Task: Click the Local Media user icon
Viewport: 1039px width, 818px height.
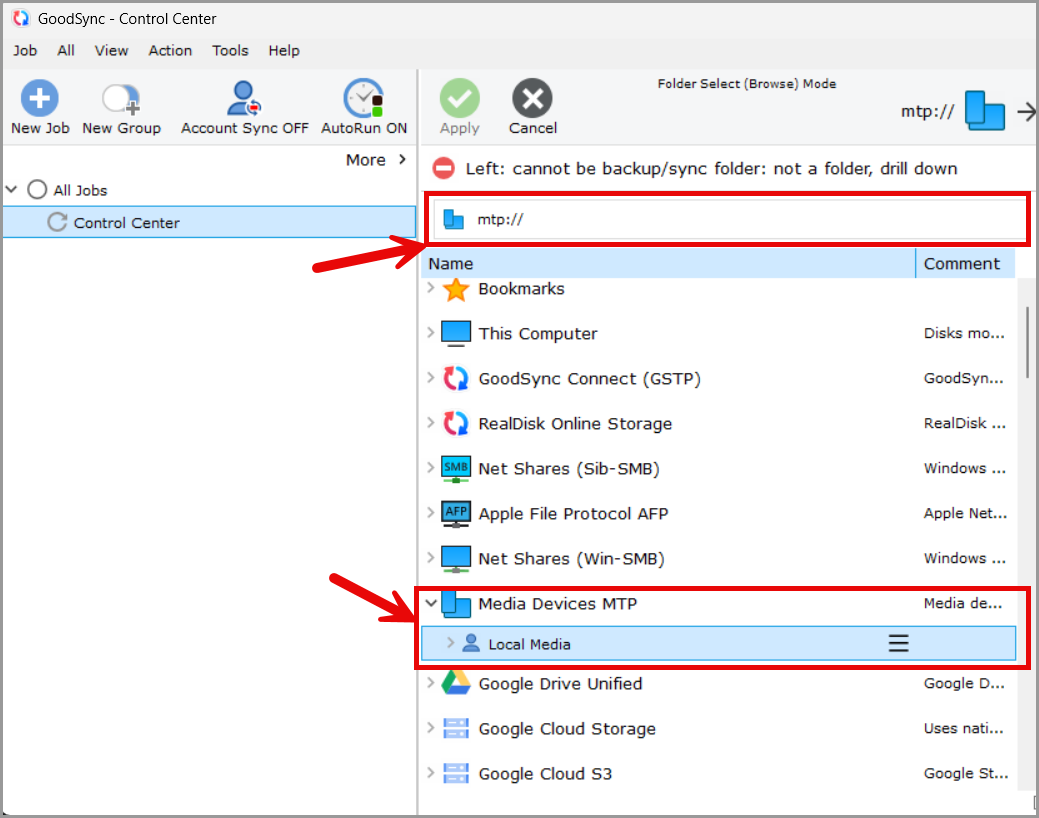Action: [471, 643]
